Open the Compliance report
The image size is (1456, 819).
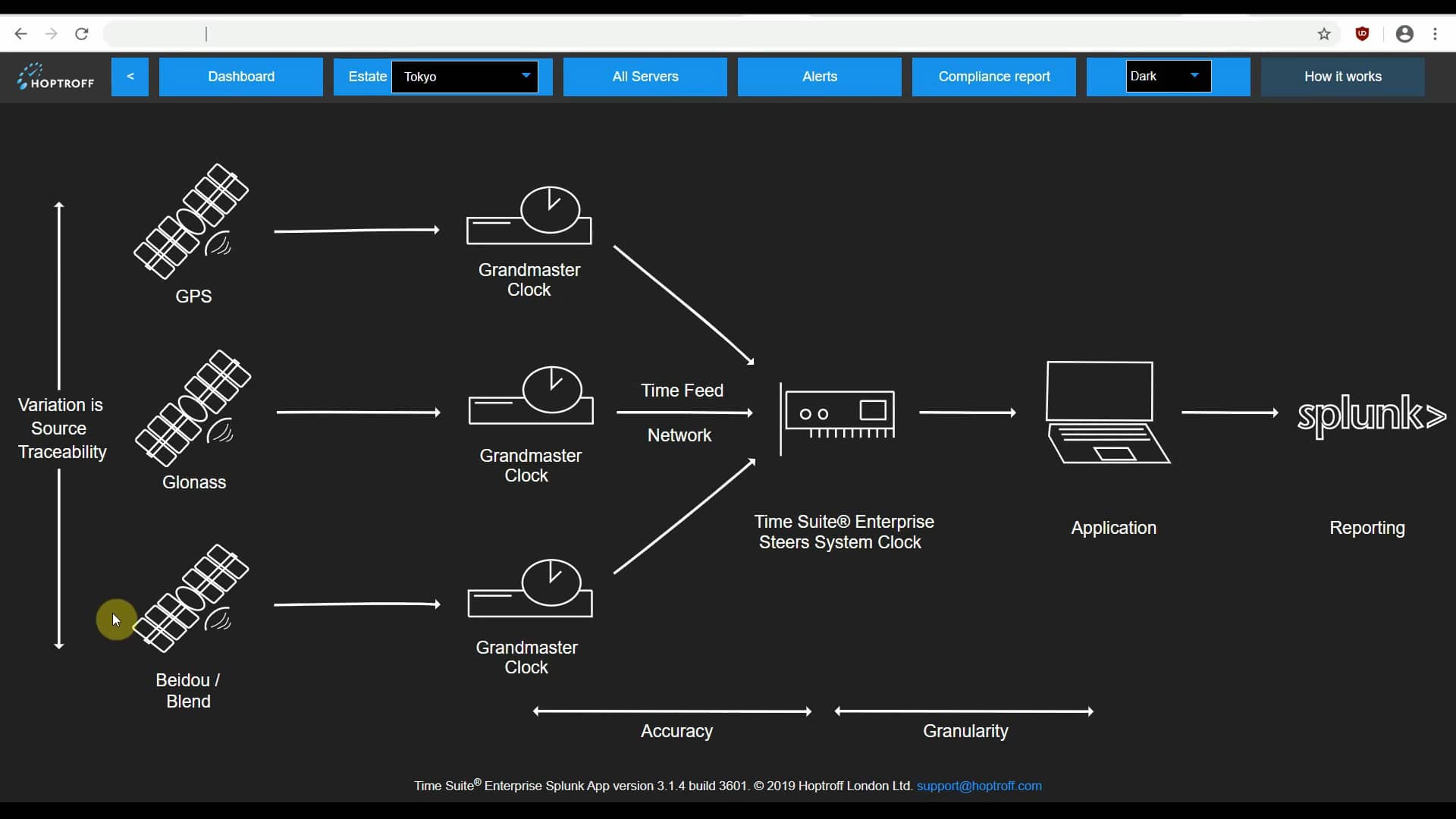pos(993,76)
